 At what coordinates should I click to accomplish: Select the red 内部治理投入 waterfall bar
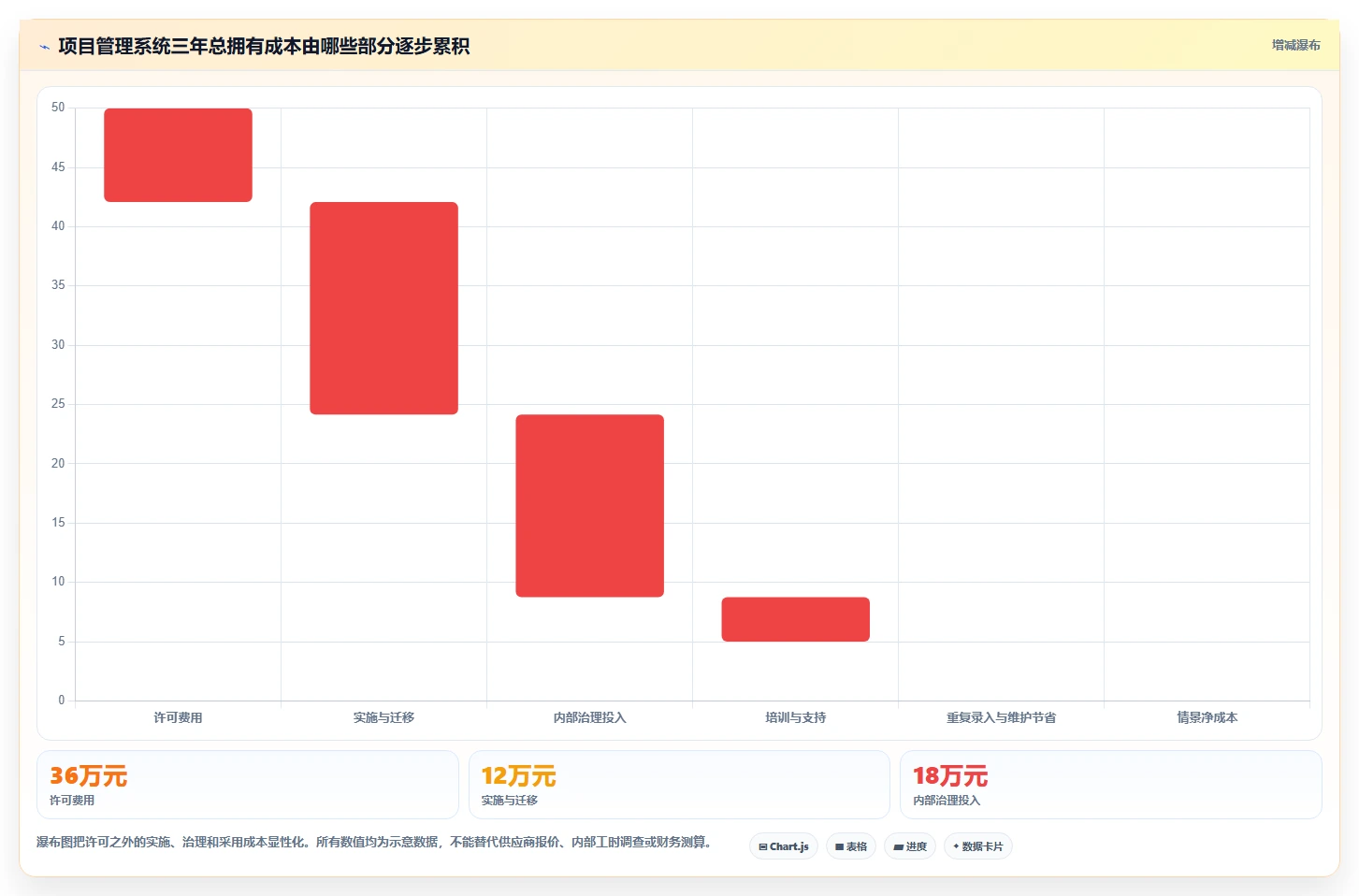point(590,506)
